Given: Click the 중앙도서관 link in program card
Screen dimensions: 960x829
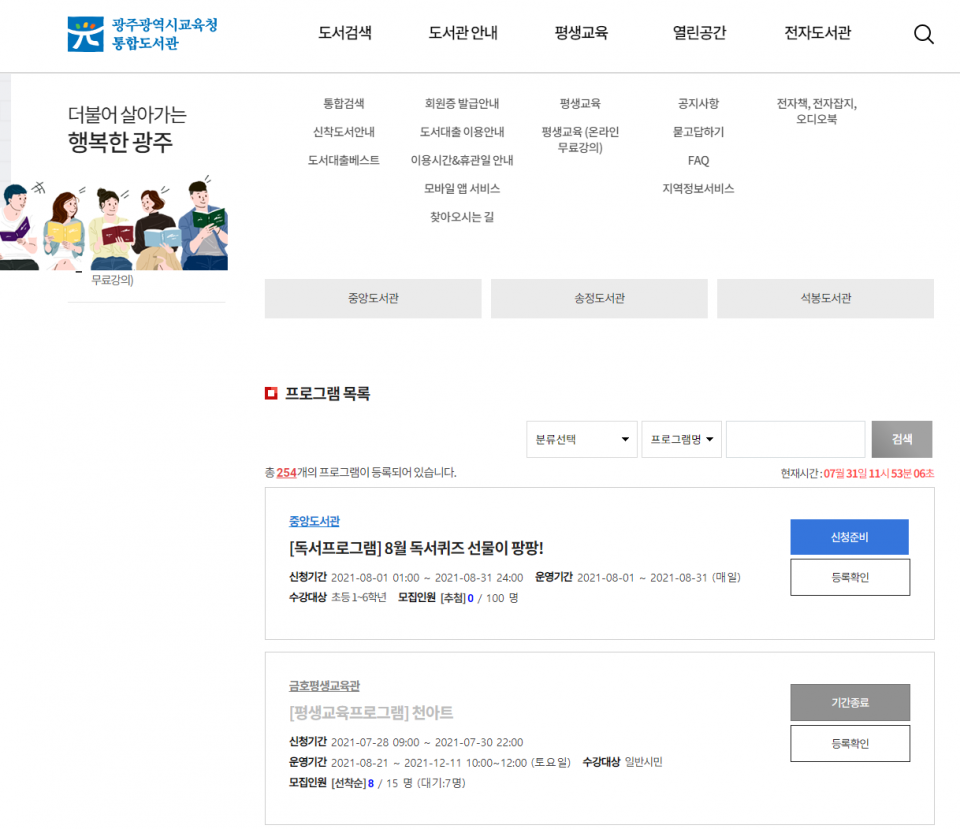Looking at the screenshot, I should [314, 521].
